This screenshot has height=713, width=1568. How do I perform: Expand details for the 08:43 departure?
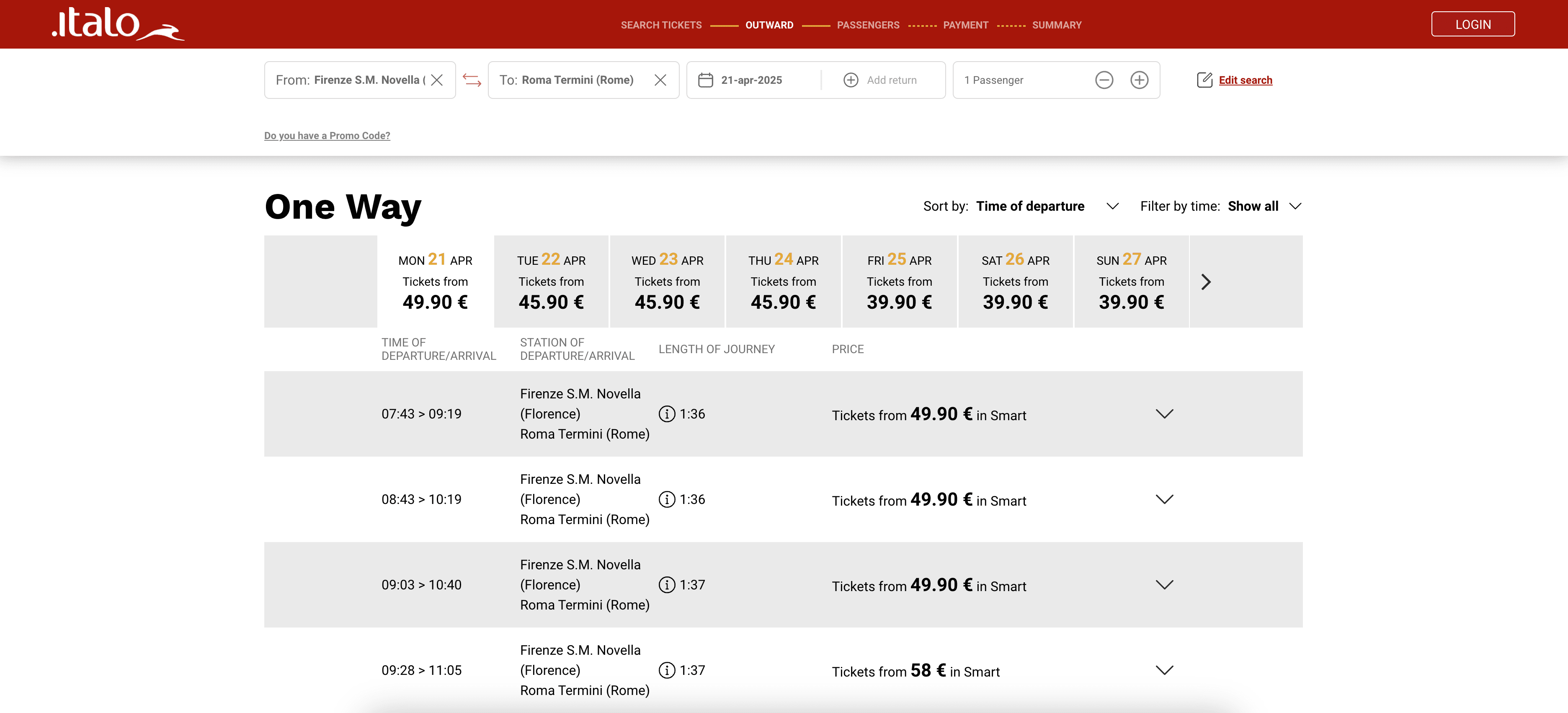1165,499
